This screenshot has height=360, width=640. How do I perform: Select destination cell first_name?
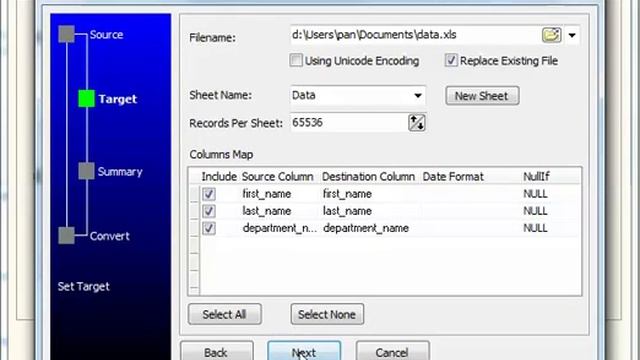coord(347,194)
